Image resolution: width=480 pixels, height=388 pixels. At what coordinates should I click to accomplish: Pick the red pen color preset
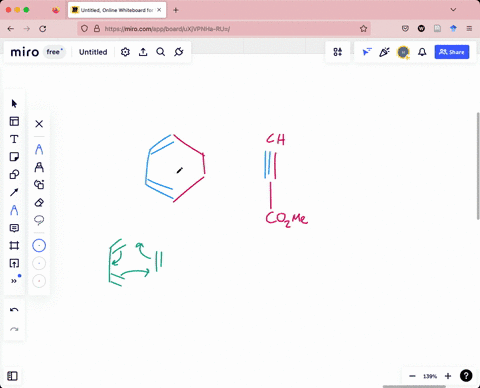pos(39,281)
